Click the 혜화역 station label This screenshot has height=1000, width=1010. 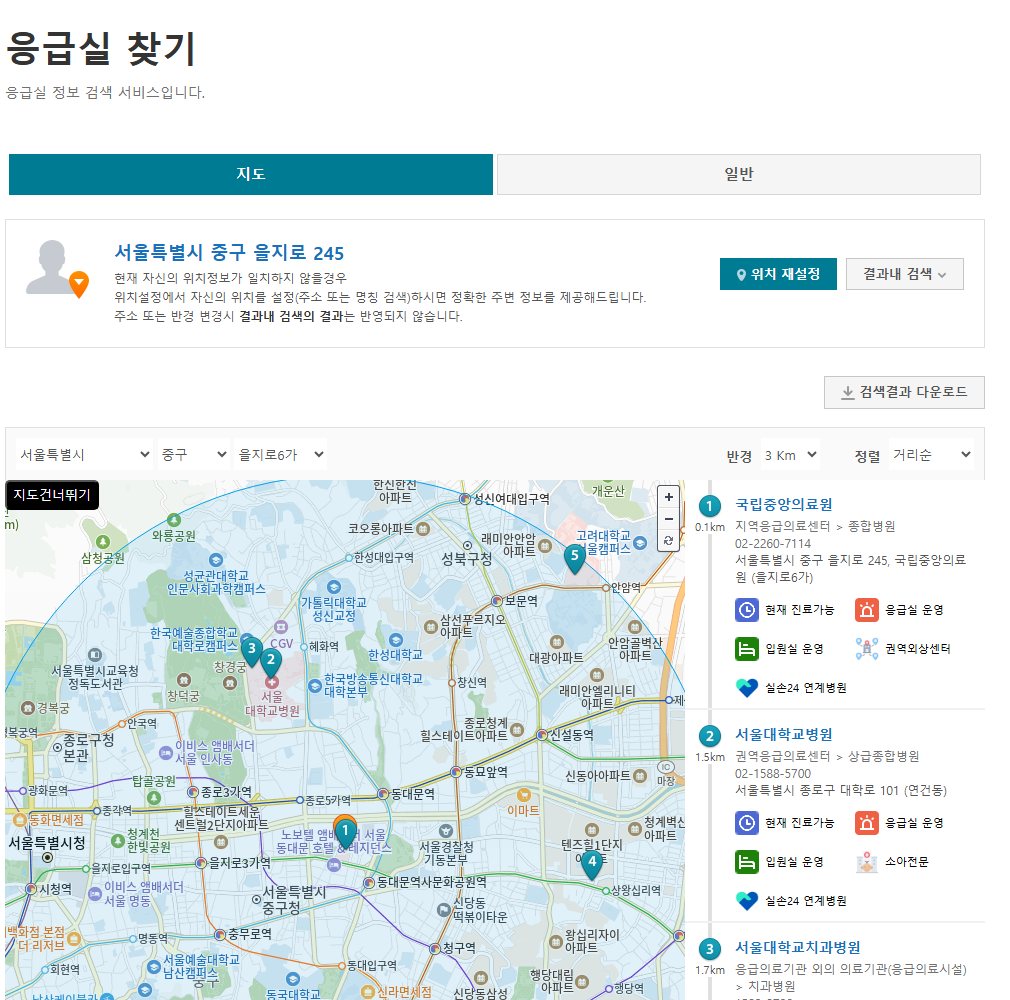click(321, 646)
